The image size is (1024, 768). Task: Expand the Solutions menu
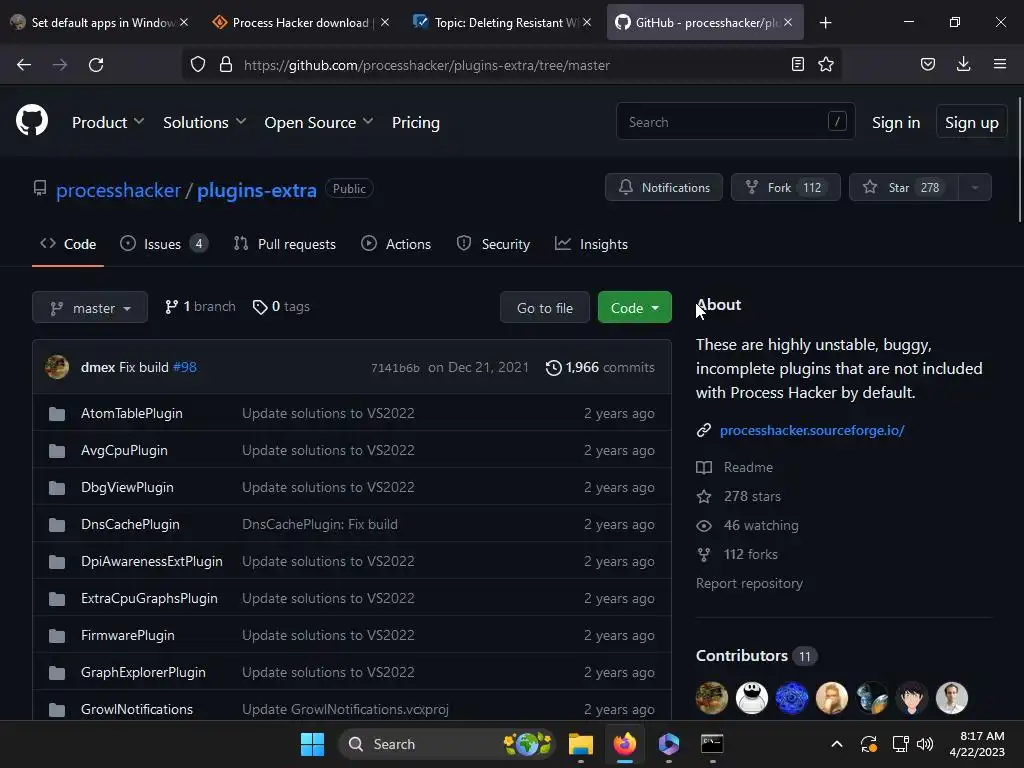click(x=204, y=122)
